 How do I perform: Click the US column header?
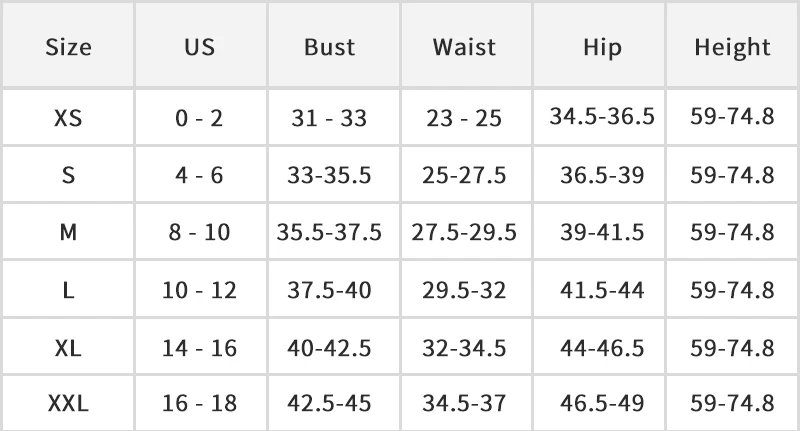[x=199, y=47]
